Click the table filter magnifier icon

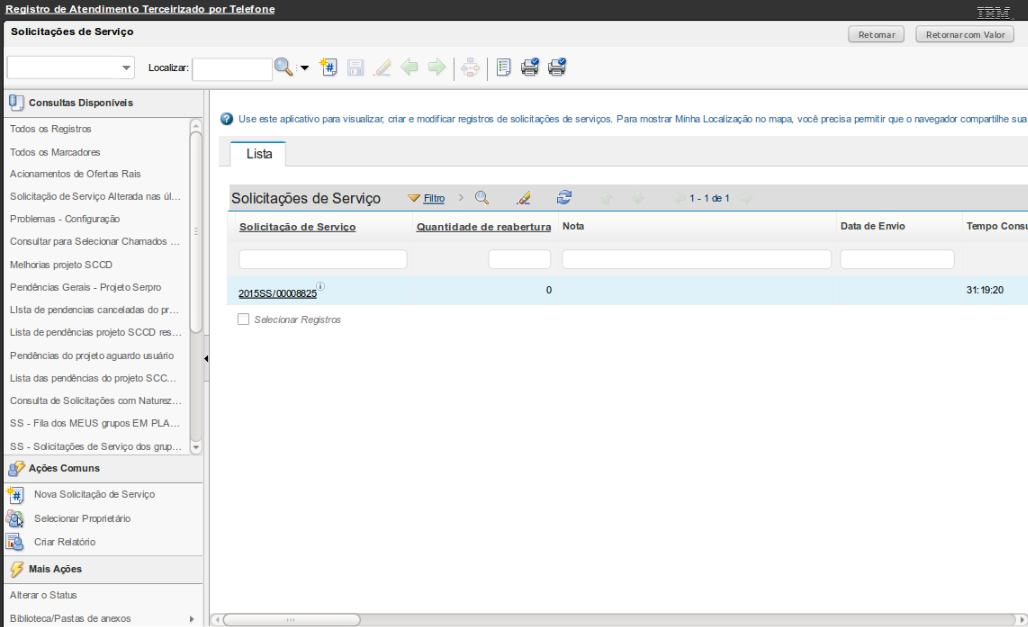[x=482, y=198]
